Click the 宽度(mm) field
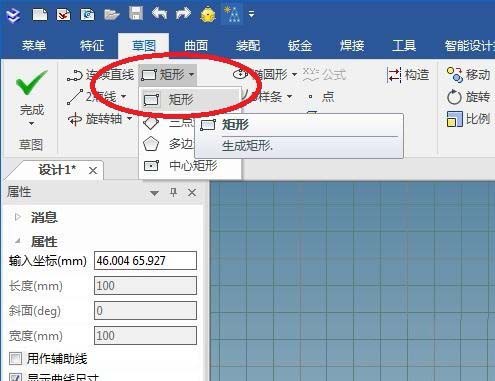Viewport: 495px width, 381px height. click(145, 335)
